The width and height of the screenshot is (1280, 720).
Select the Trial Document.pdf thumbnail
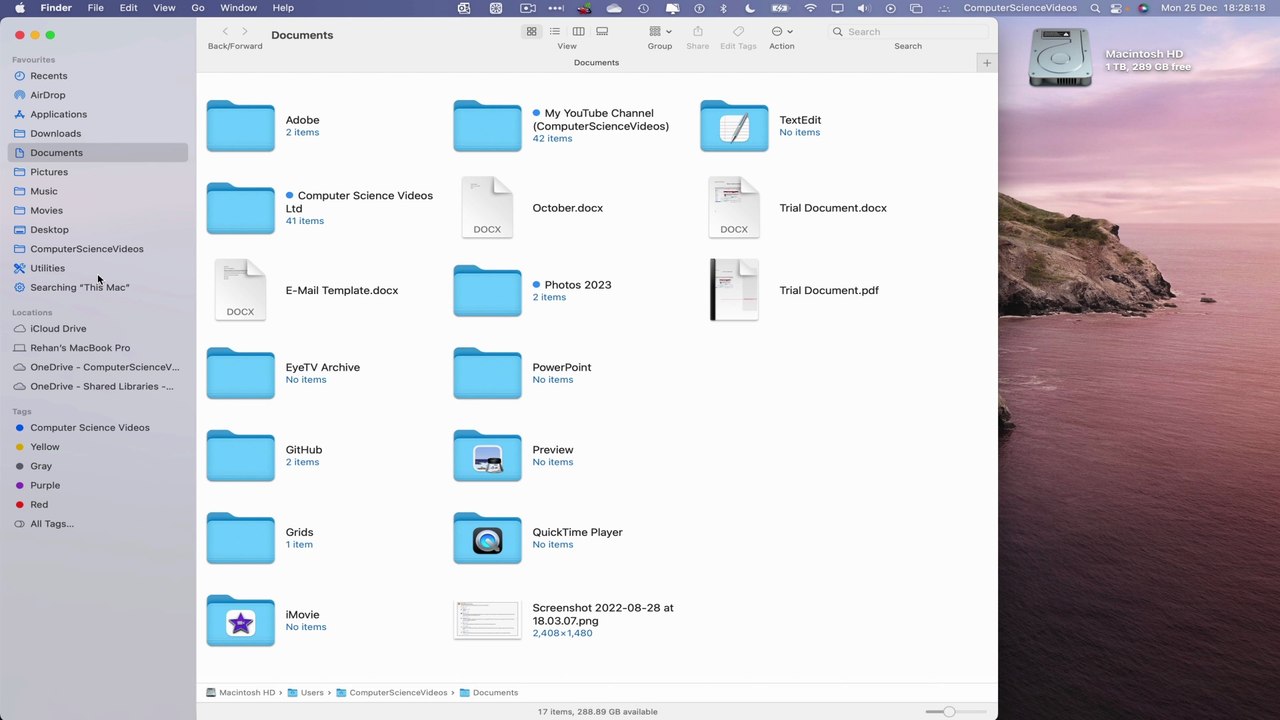(734, 290)
